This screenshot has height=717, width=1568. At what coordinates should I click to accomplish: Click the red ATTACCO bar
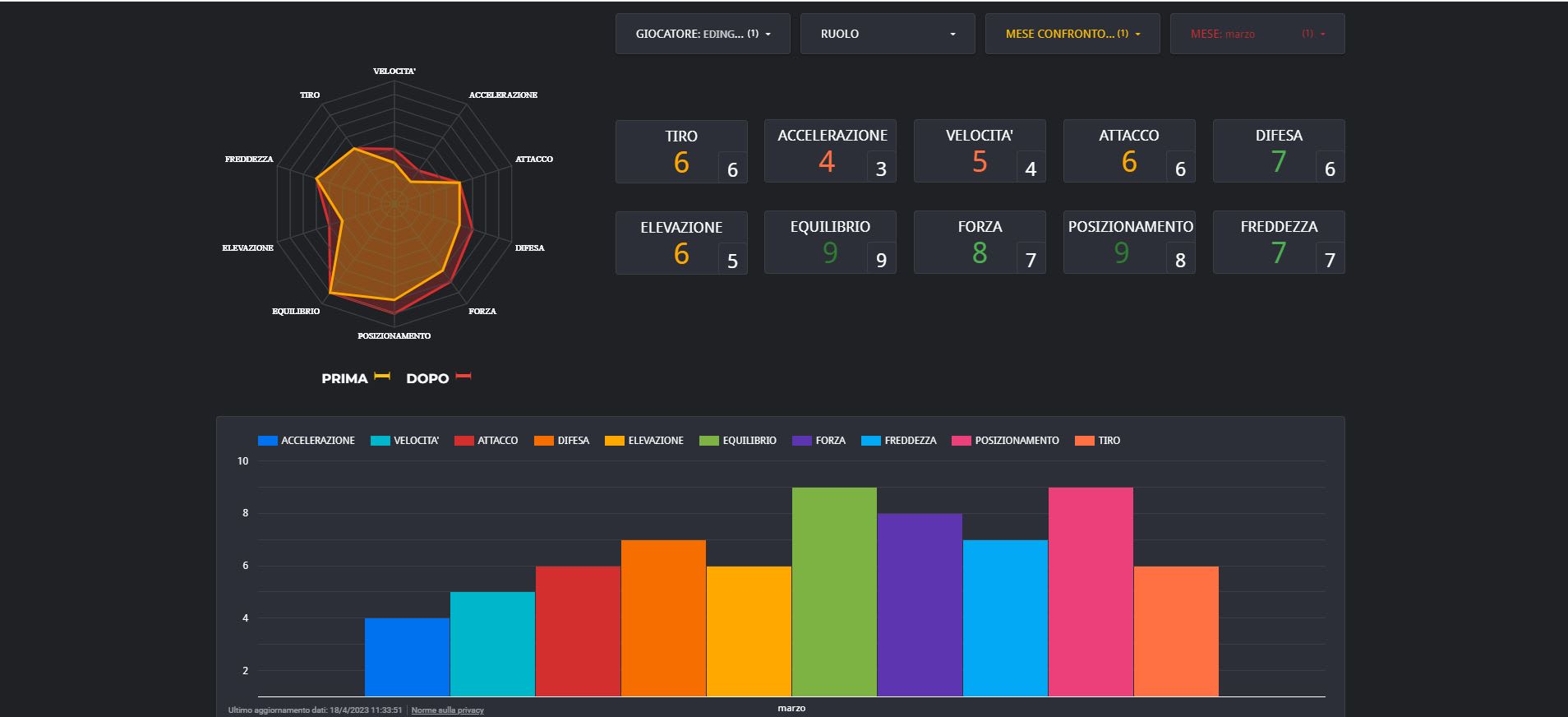tap(578, 631)
